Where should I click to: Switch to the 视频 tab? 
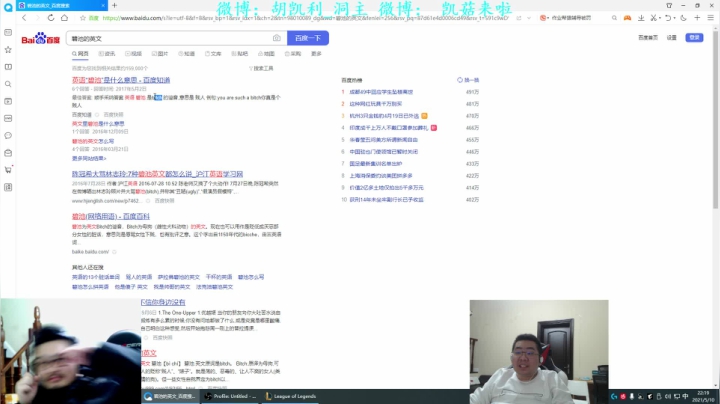134,54
